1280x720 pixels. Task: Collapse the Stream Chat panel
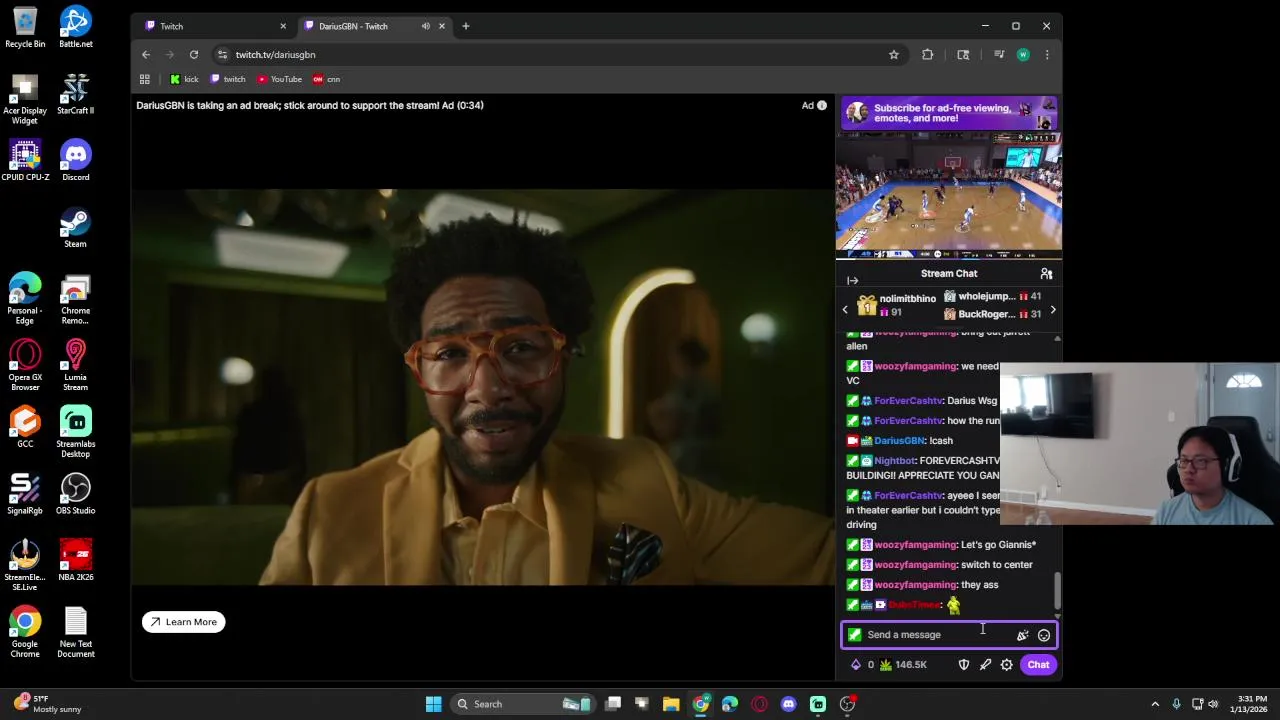point(852,281)
